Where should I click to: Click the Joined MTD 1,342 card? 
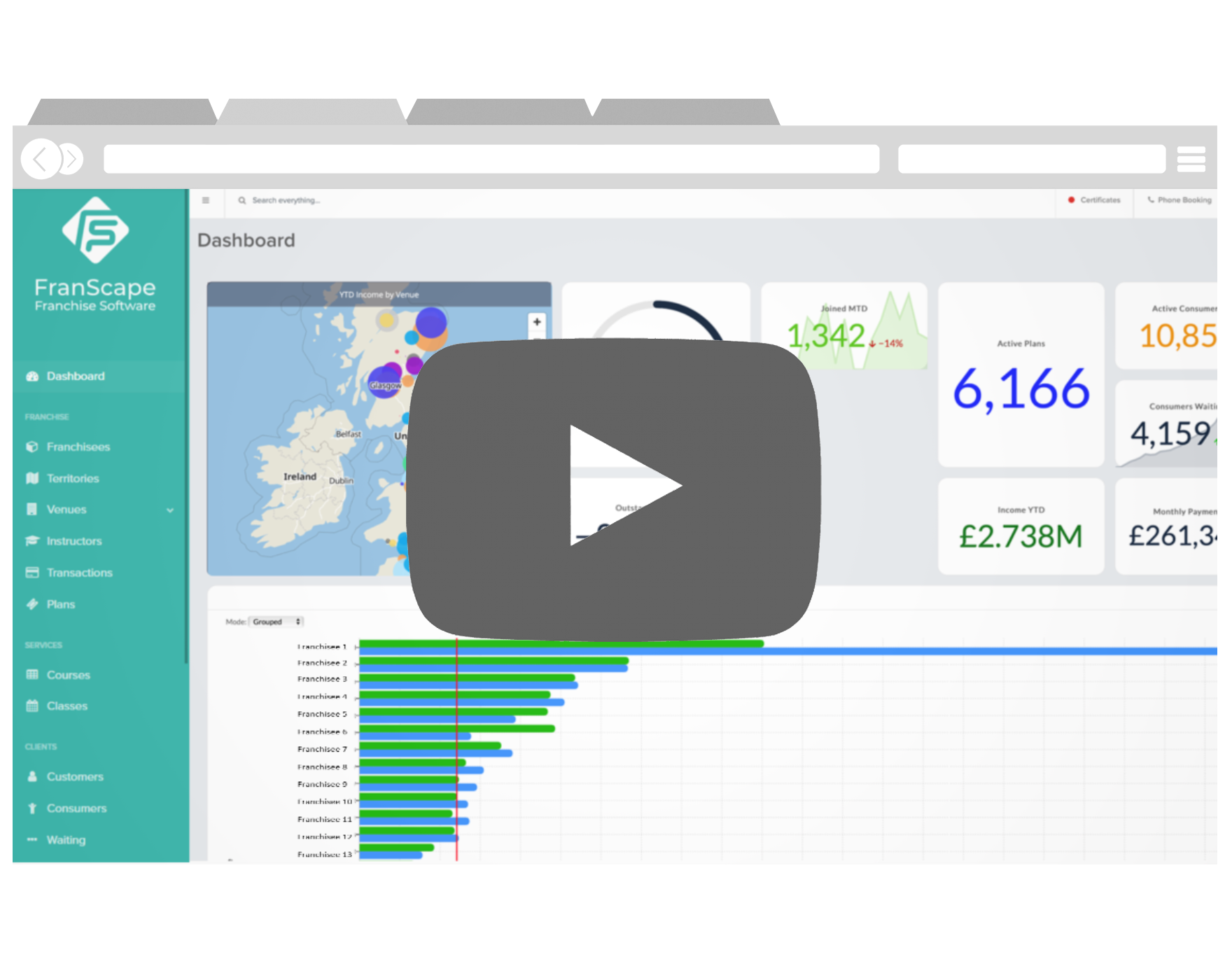coord(844,326)
